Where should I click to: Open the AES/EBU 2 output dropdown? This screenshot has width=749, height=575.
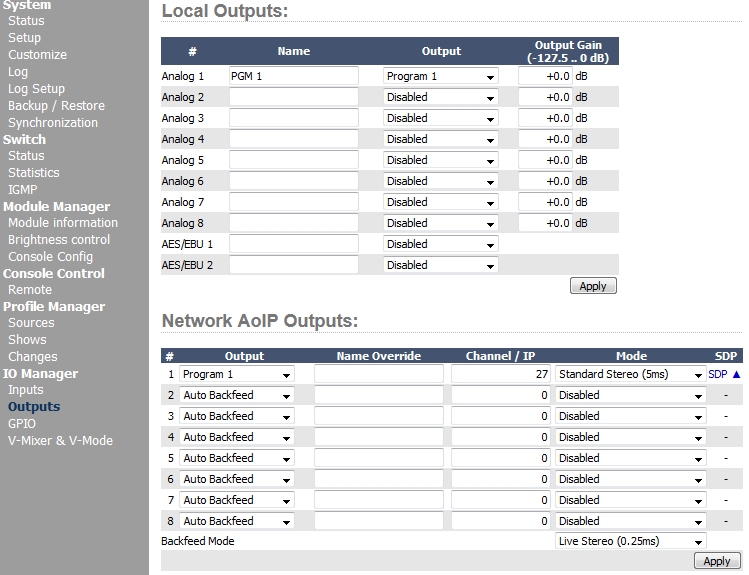click(440, 265)
